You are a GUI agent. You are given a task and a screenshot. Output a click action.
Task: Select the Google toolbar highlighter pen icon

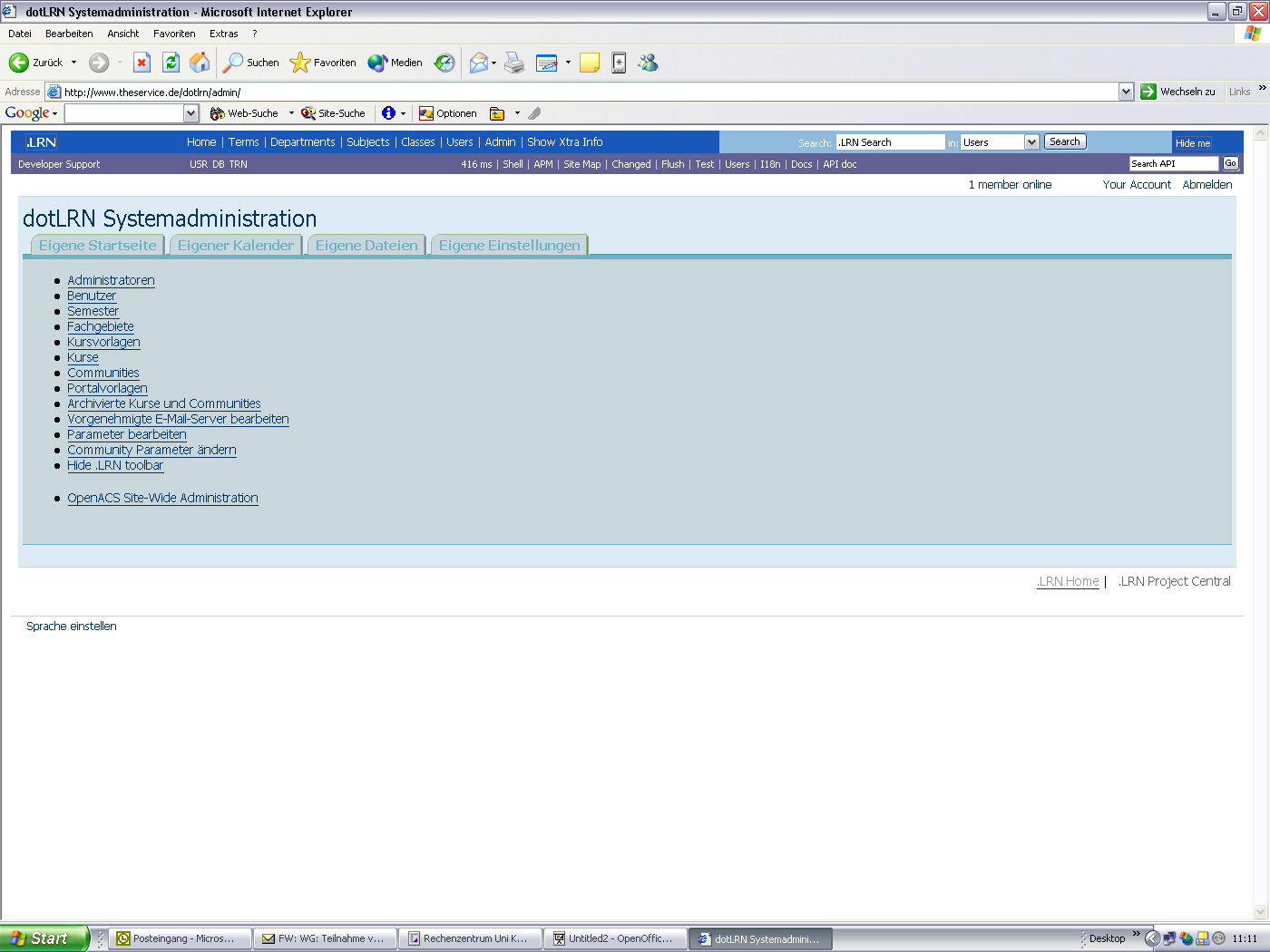(x=534, y=112)
